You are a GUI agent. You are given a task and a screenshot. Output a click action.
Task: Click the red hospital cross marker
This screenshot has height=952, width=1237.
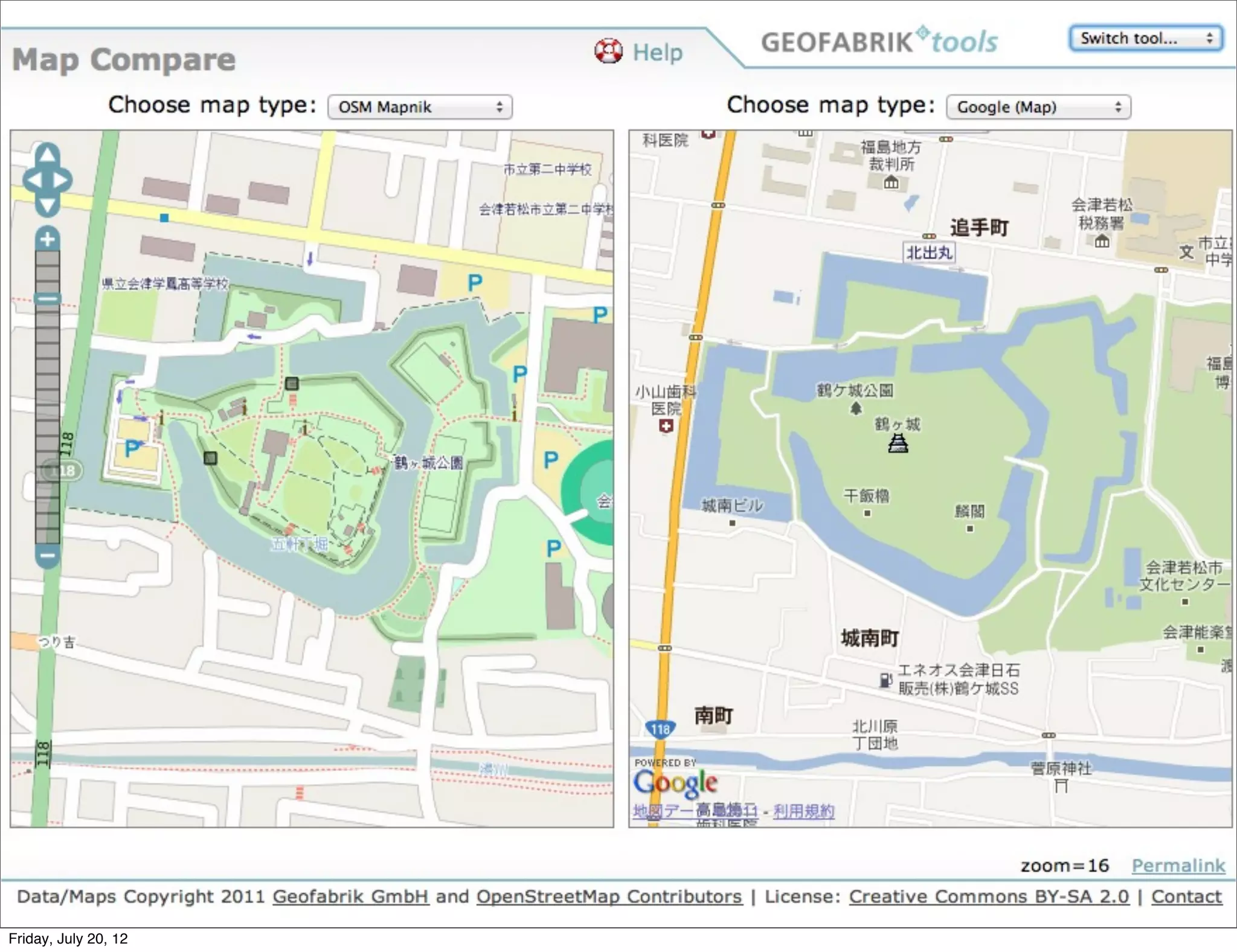pyautogui.click(x=666, y=426)
